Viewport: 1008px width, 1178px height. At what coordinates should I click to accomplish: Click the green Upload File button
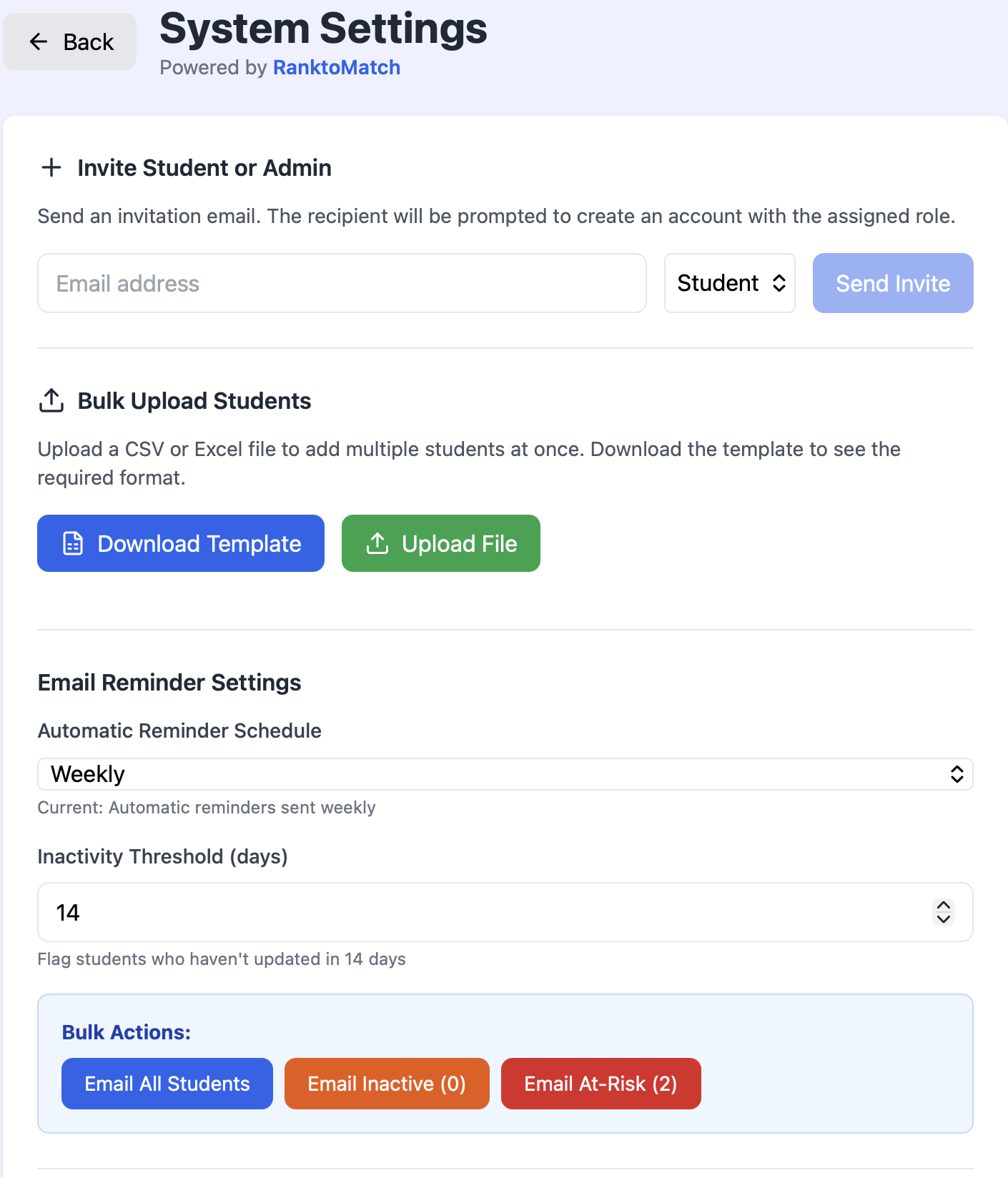tap(440, 543)
